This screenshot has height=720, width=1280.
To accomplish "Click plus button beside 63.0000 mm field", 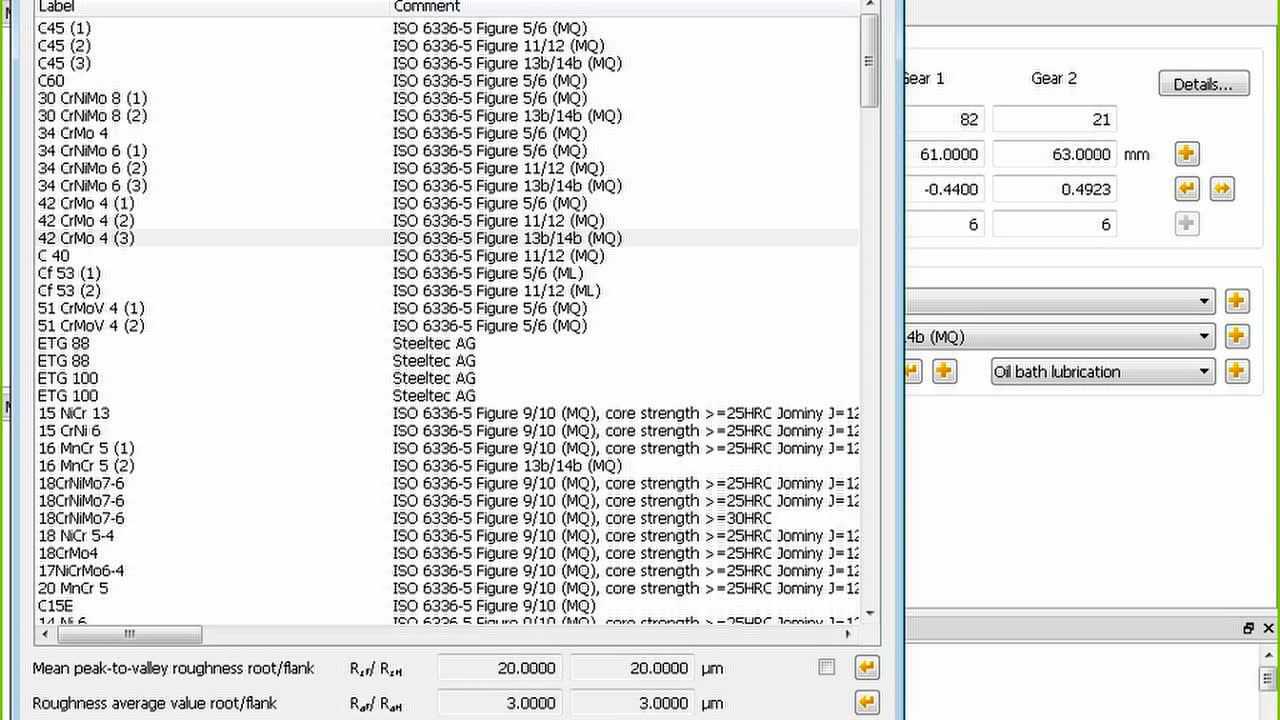I will point(1186,154).
